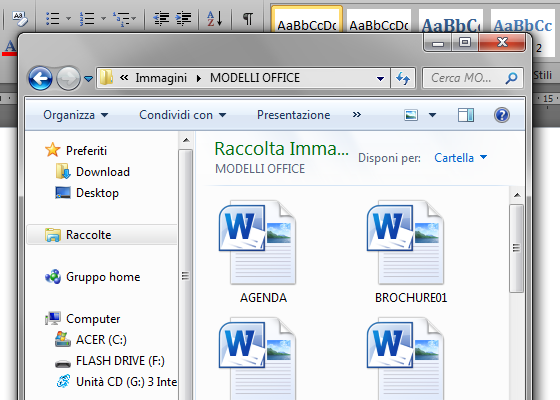This screenshot has height=400, width=560.
Task: Click the BROCHURE01 file name label
Action: point(411,298)
